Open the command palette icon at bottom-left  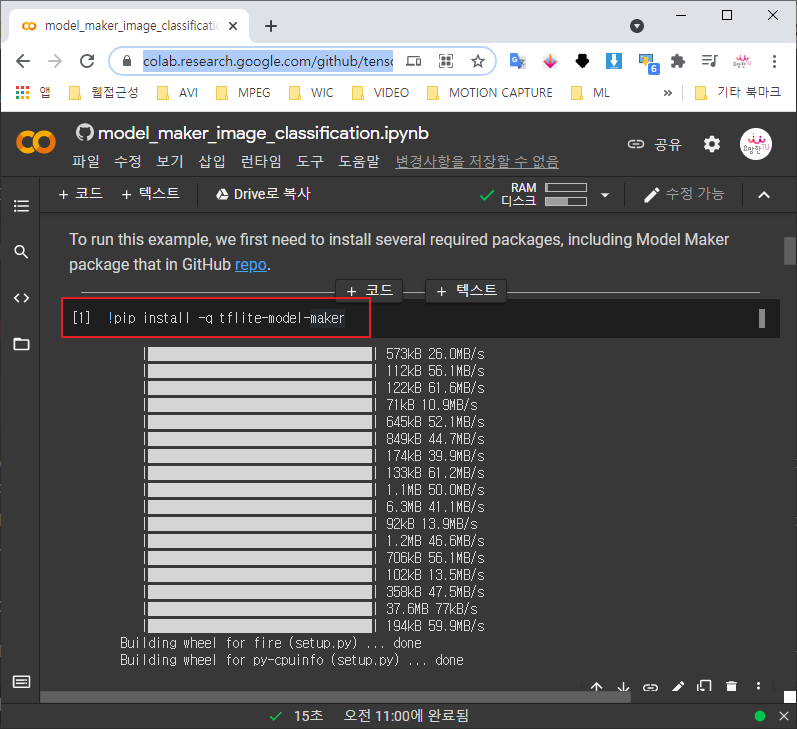(21, 682)
